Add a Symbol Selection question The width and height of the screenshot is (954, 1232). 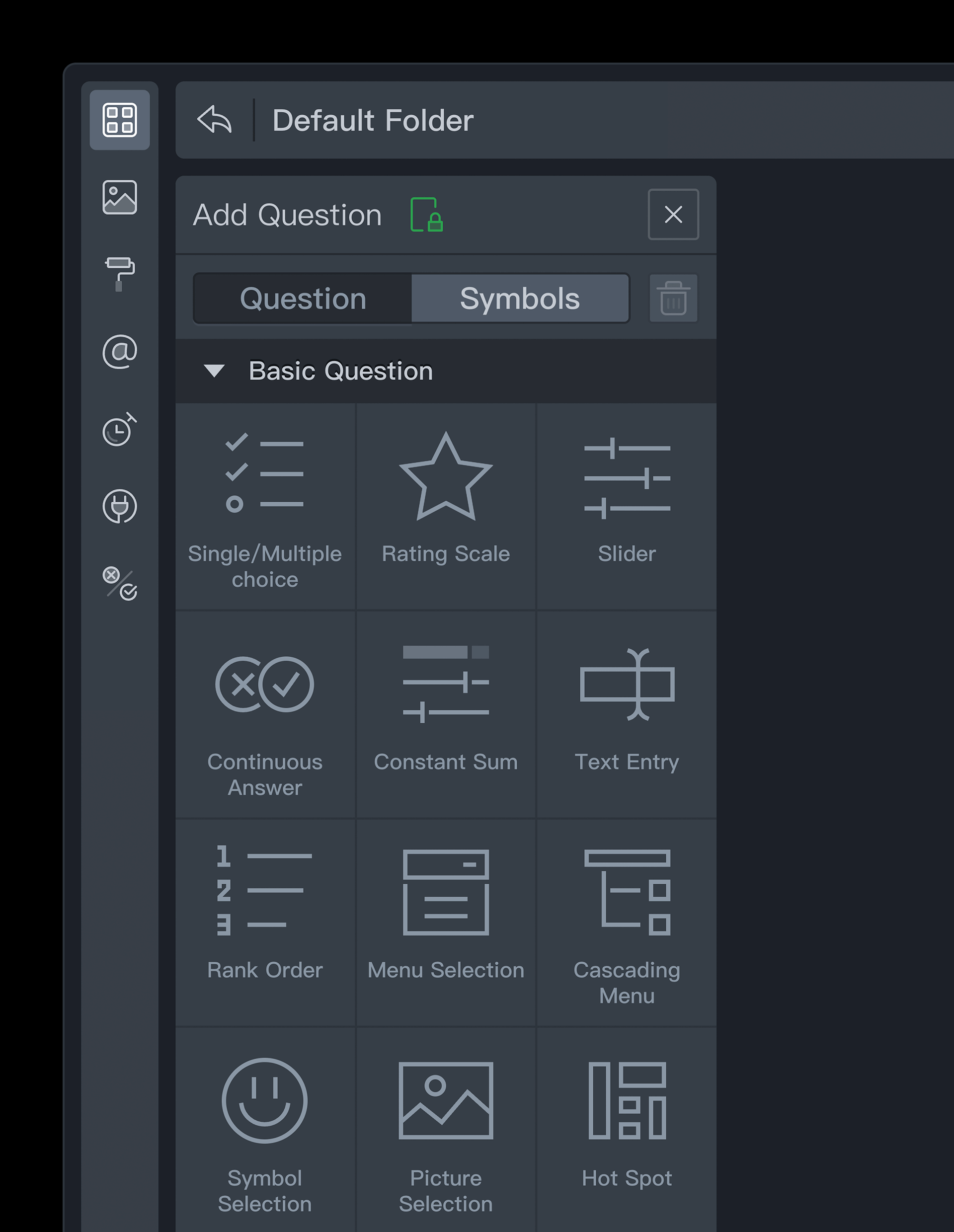(x=265, y=1130)
